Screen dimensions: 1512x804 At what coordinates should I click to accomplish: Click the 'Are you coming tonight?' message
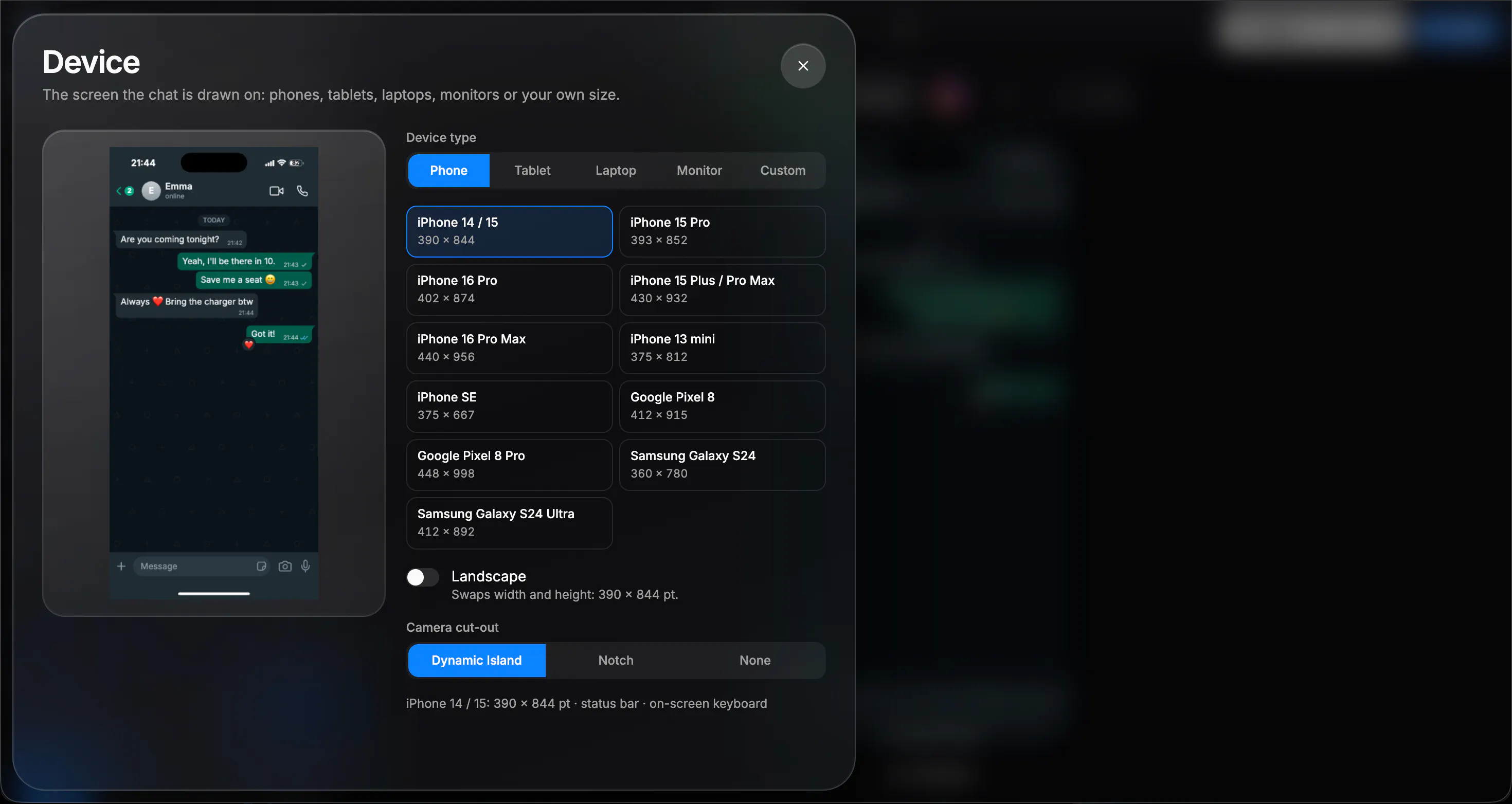(x=181, y=240)
